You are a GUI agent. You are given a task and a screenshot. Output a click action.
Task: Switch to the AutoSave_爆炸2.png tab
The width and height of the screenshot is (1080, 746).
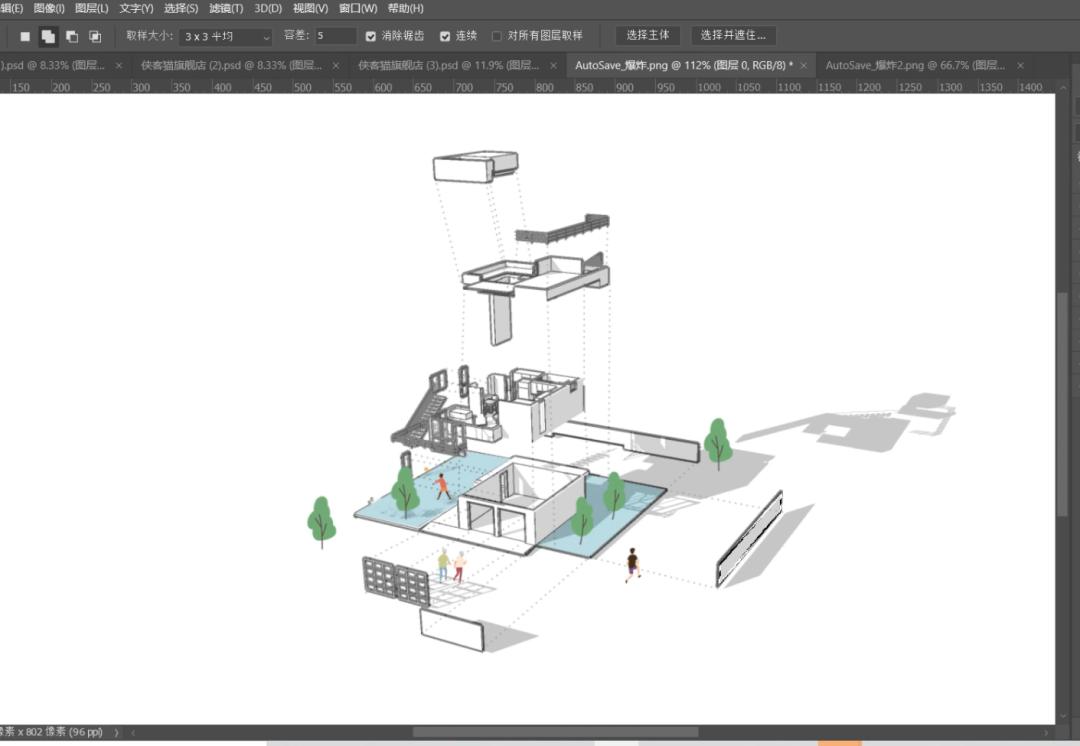pyautogui.click(x=914, y=66)
